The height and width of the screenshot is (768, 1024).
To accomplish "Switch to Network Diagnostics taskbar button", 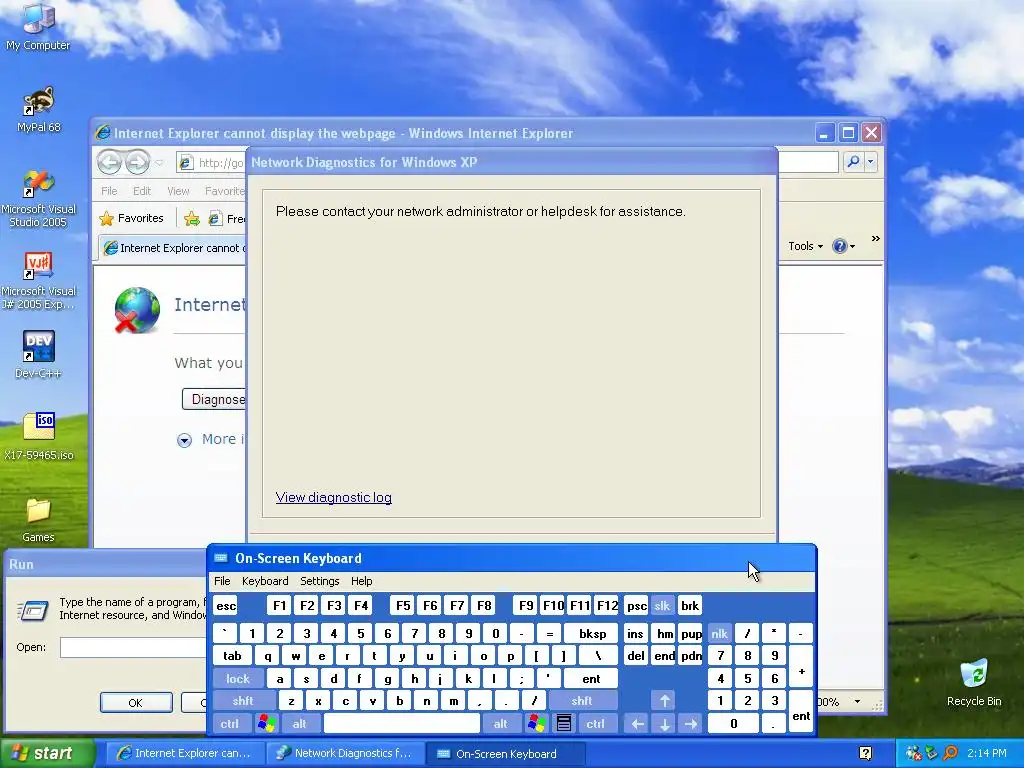I will [344, 753].
